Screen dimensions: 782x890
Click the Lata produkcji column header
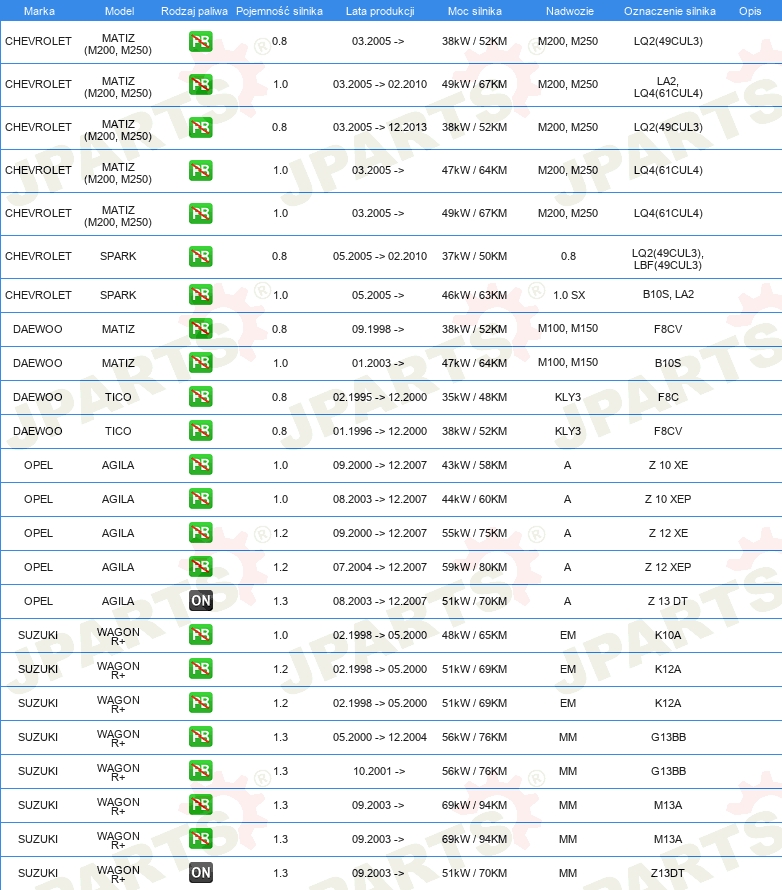[380, 11]
